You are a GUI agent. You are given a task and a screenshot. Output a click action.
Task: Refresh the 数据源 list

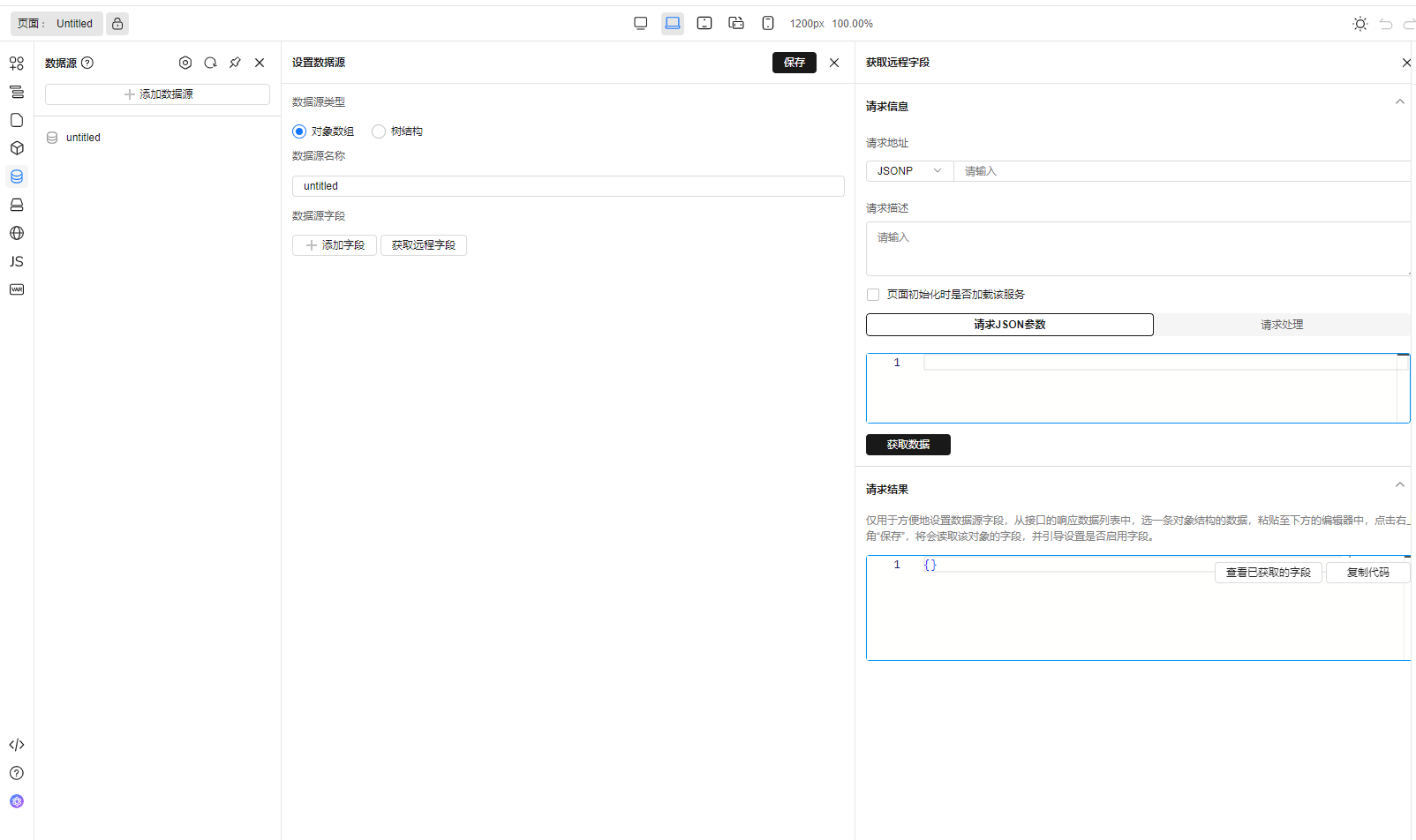click(x=210, y=63)
